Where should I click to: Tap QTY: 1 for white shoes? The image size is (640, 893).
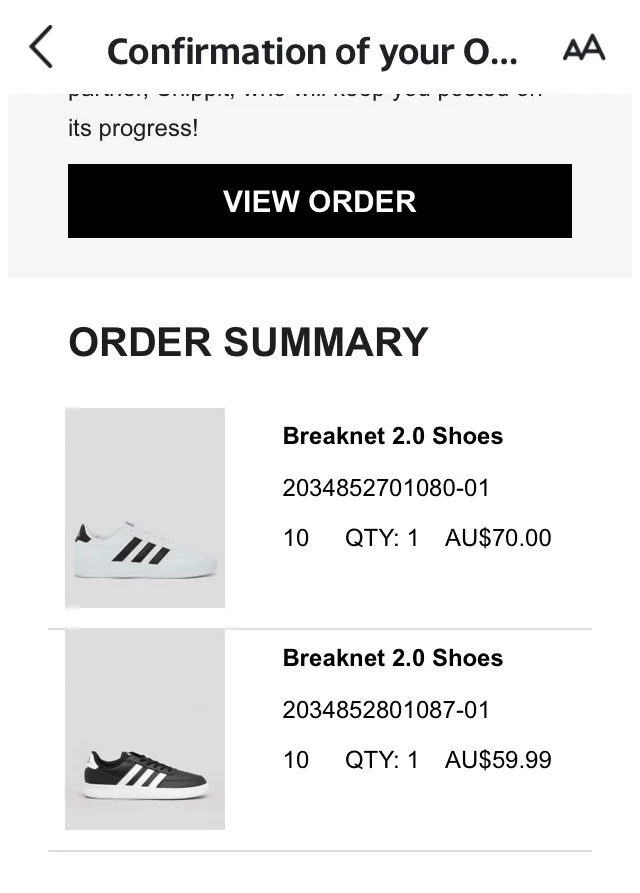pyautogui.click(x=382, y=538)
